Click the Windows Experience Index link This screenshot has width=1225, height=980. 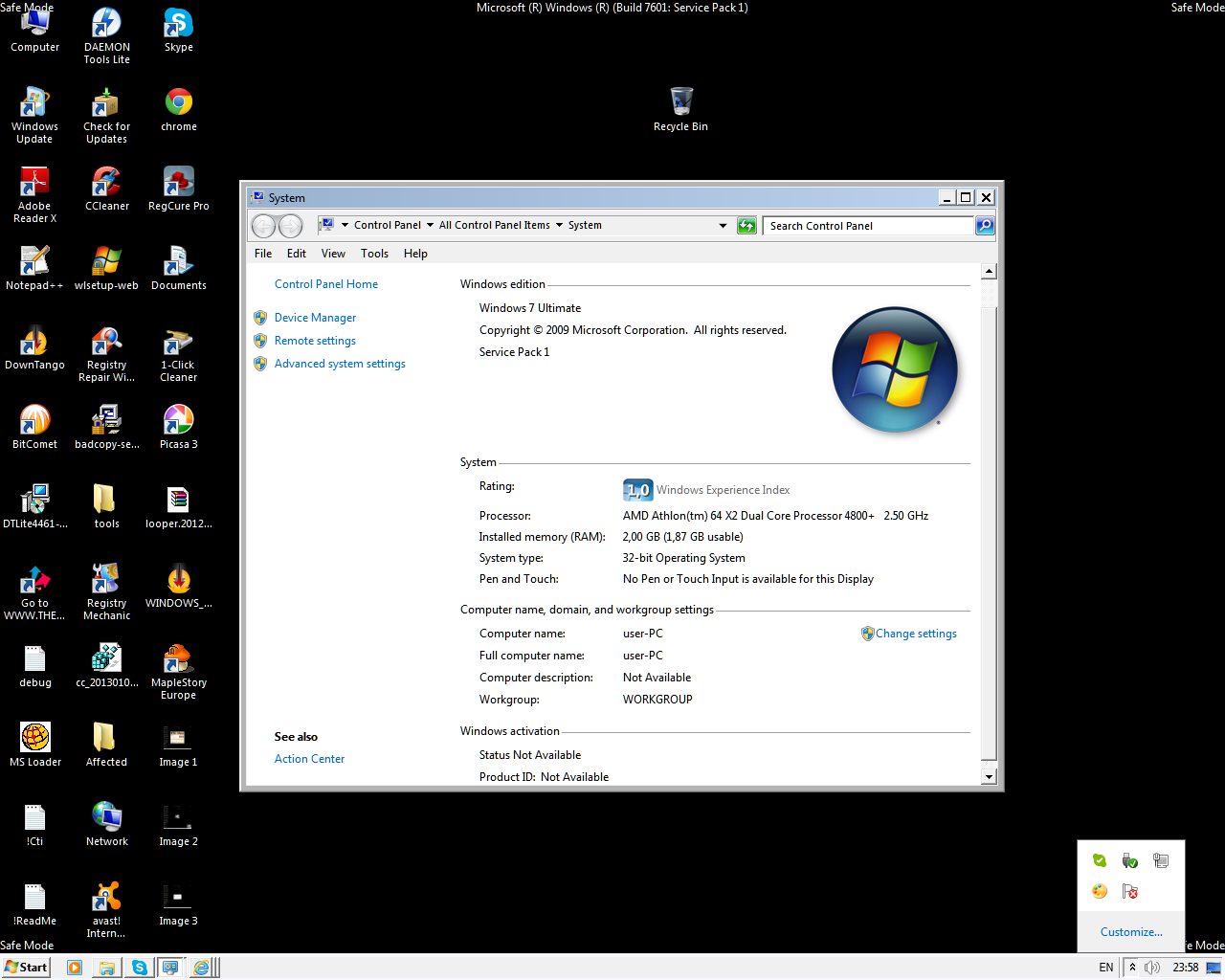click(x=723, y=490)
